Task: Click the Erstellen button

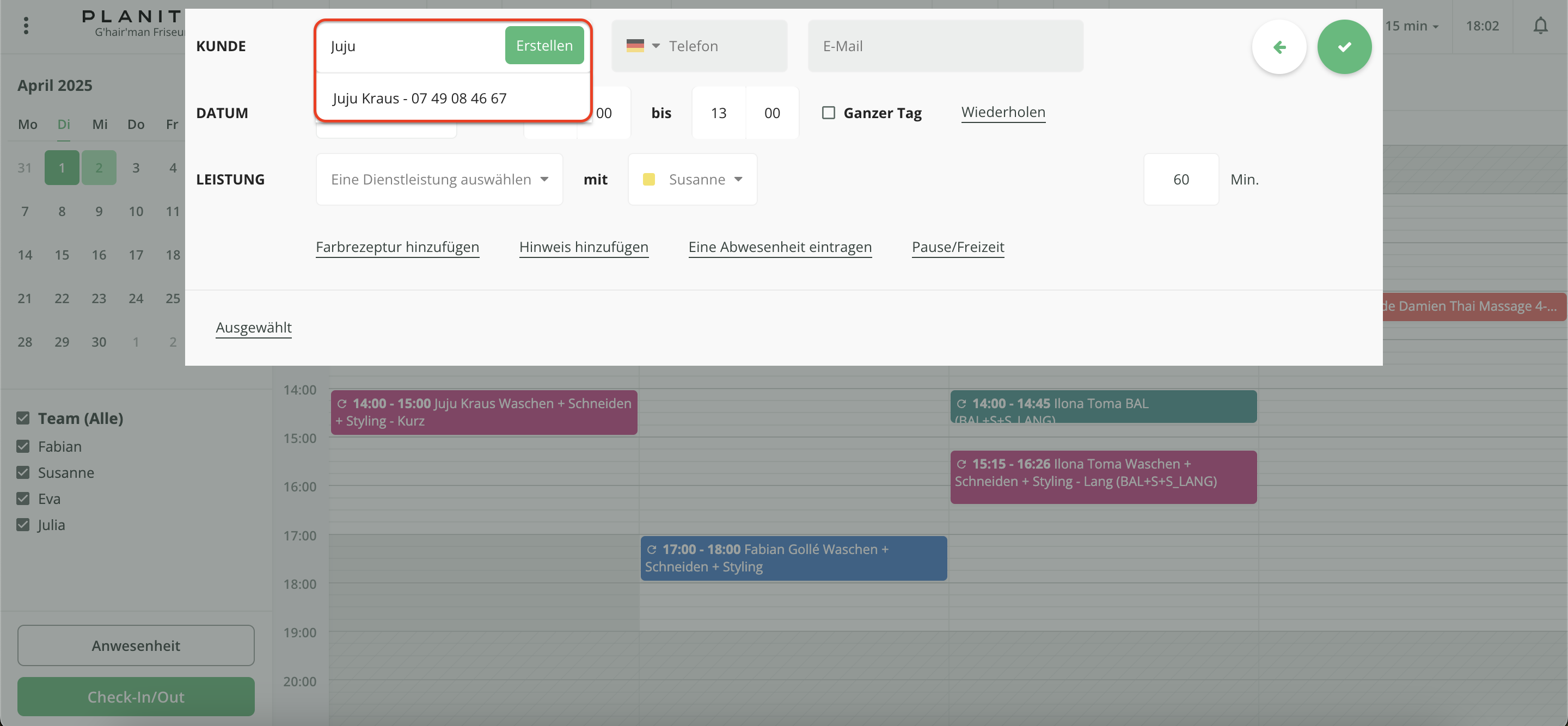Action: click(x=543, y=46)
